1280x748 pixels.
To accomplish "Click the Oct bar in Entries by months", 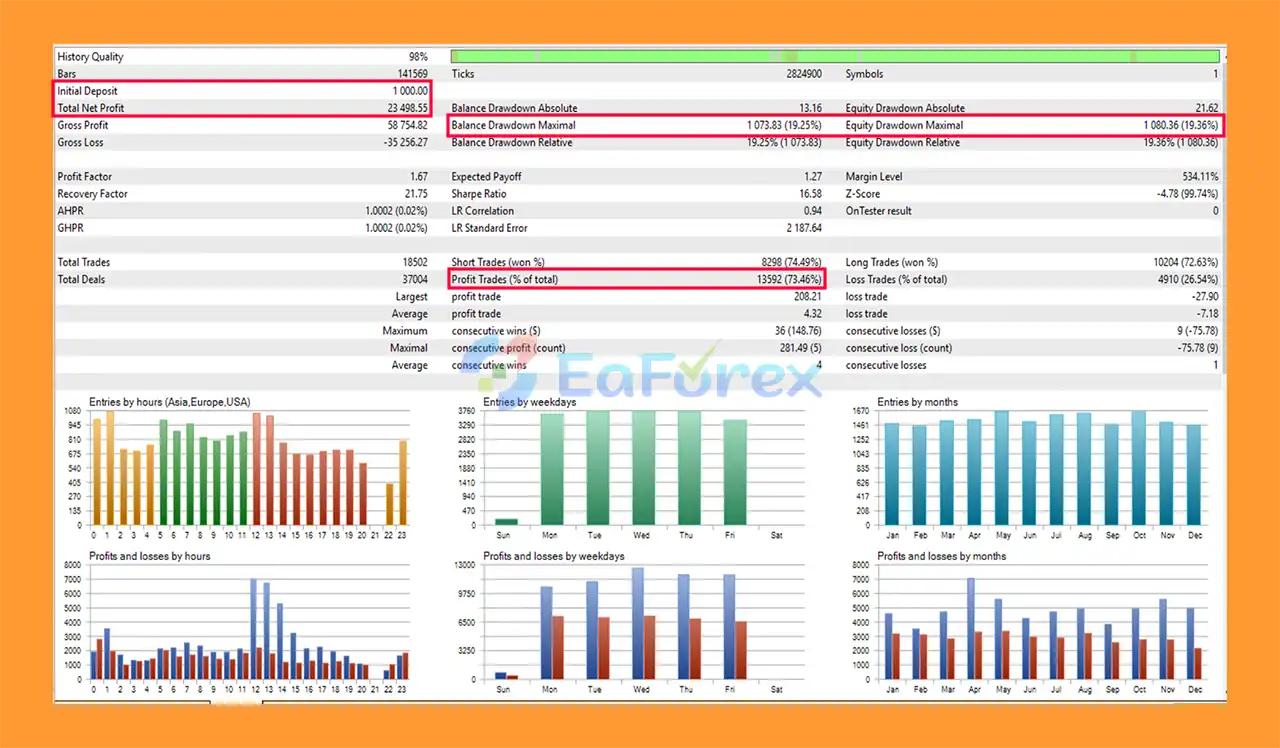I will [1138, 468].
